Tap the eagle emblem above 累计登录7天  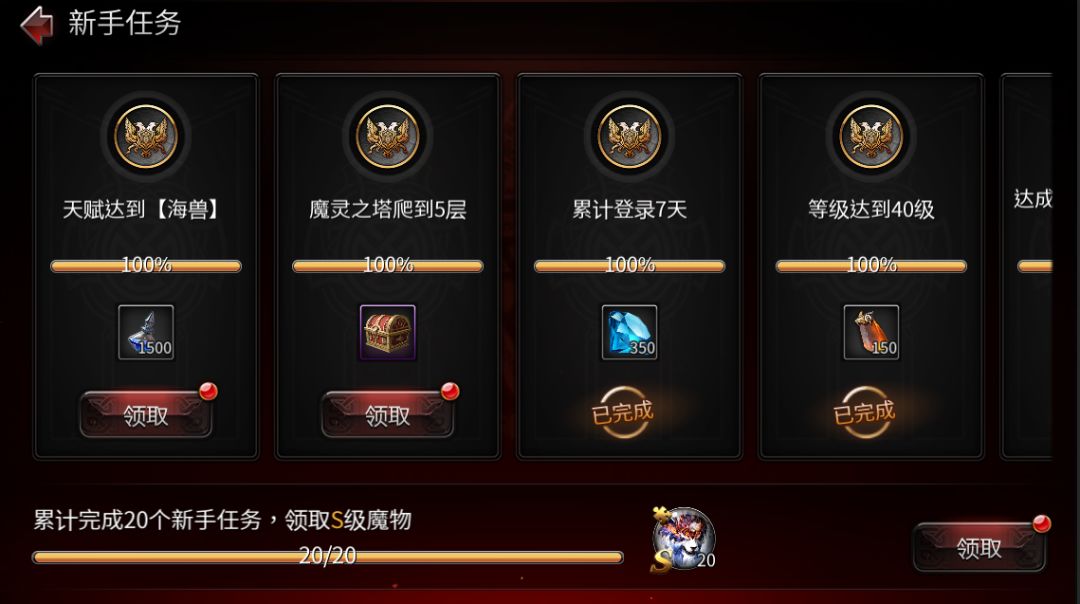(x=630, y=136)
